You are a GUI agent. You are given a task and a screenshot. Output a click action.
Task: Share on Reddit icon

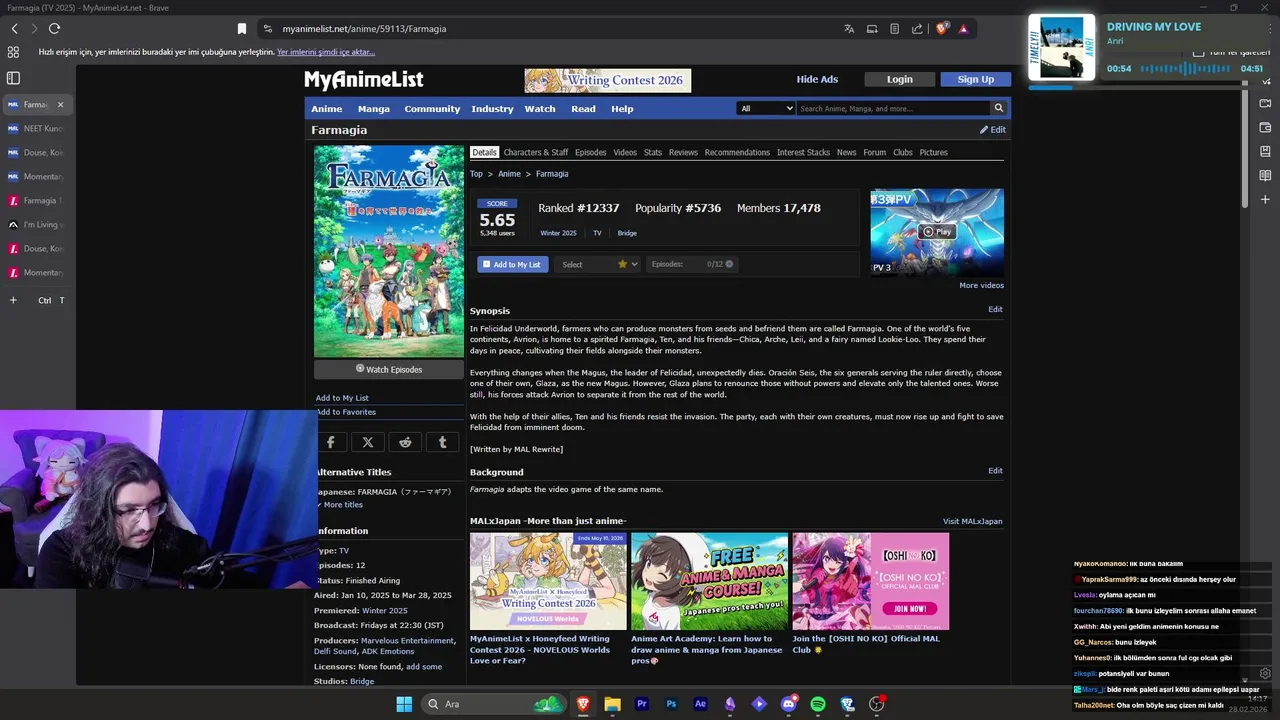pos(405,442)
